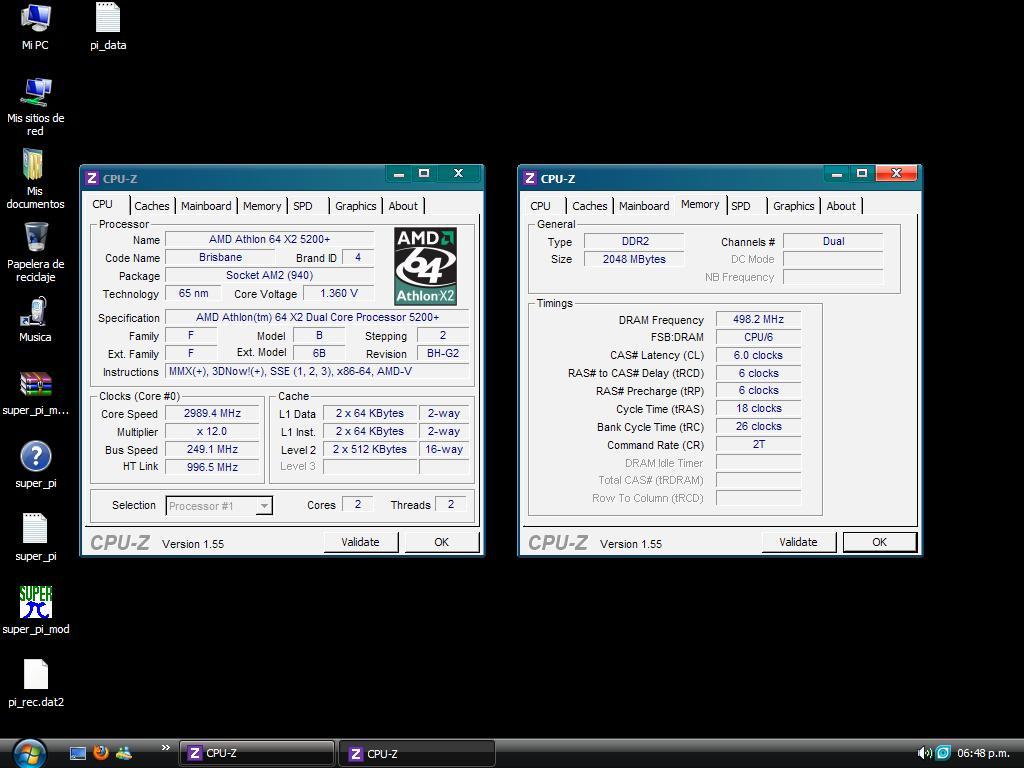This screenshot has height=768, width=1024.
Task: Launch the super_pi_mod application icon
Action: [x=35, y=602]
